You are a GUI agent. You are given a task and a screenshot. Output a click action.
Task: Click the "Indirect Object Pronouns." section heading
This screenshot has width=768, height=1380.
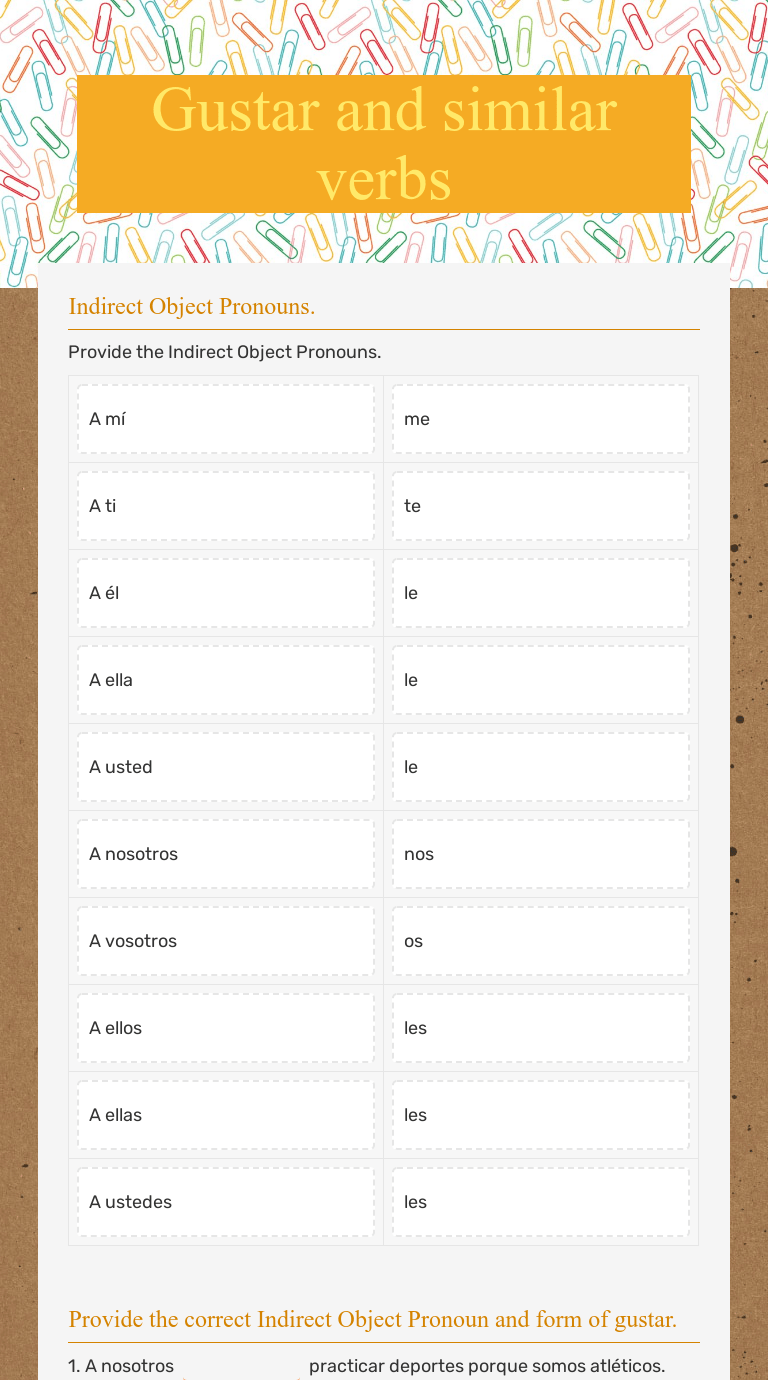(192, 306)
